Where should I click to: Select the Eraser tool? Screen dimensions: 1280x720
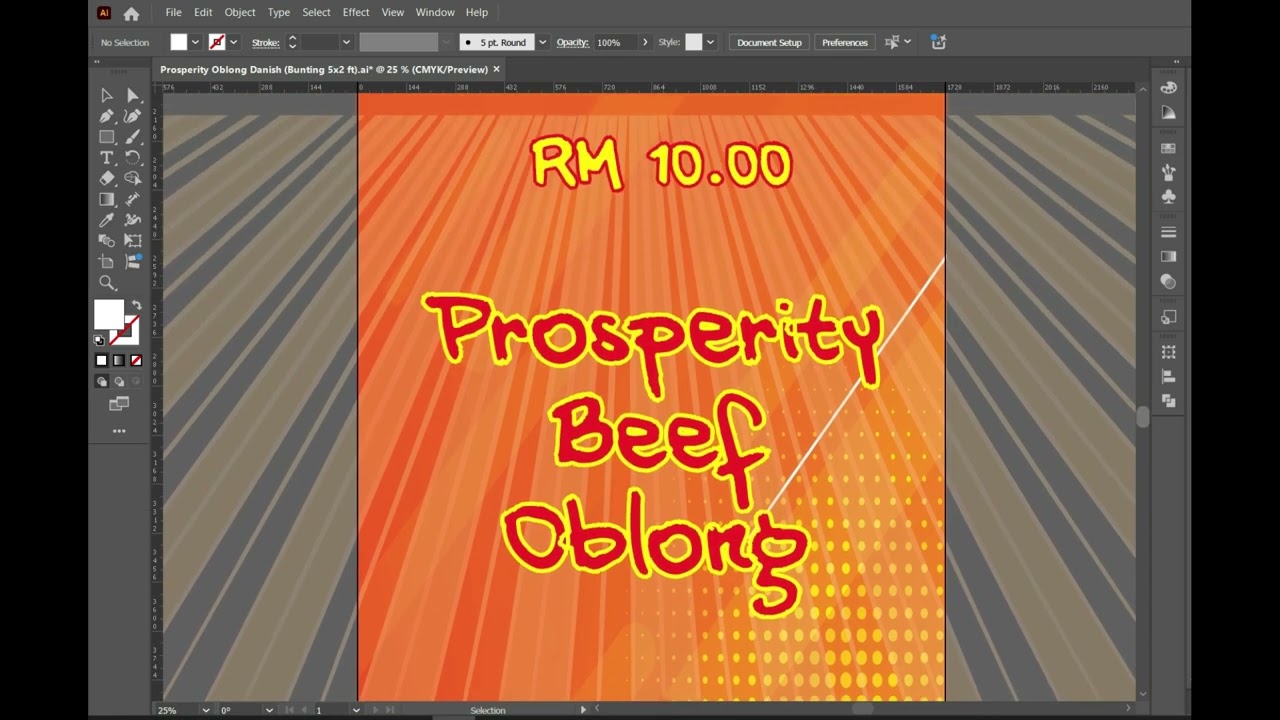click(107, 178)
